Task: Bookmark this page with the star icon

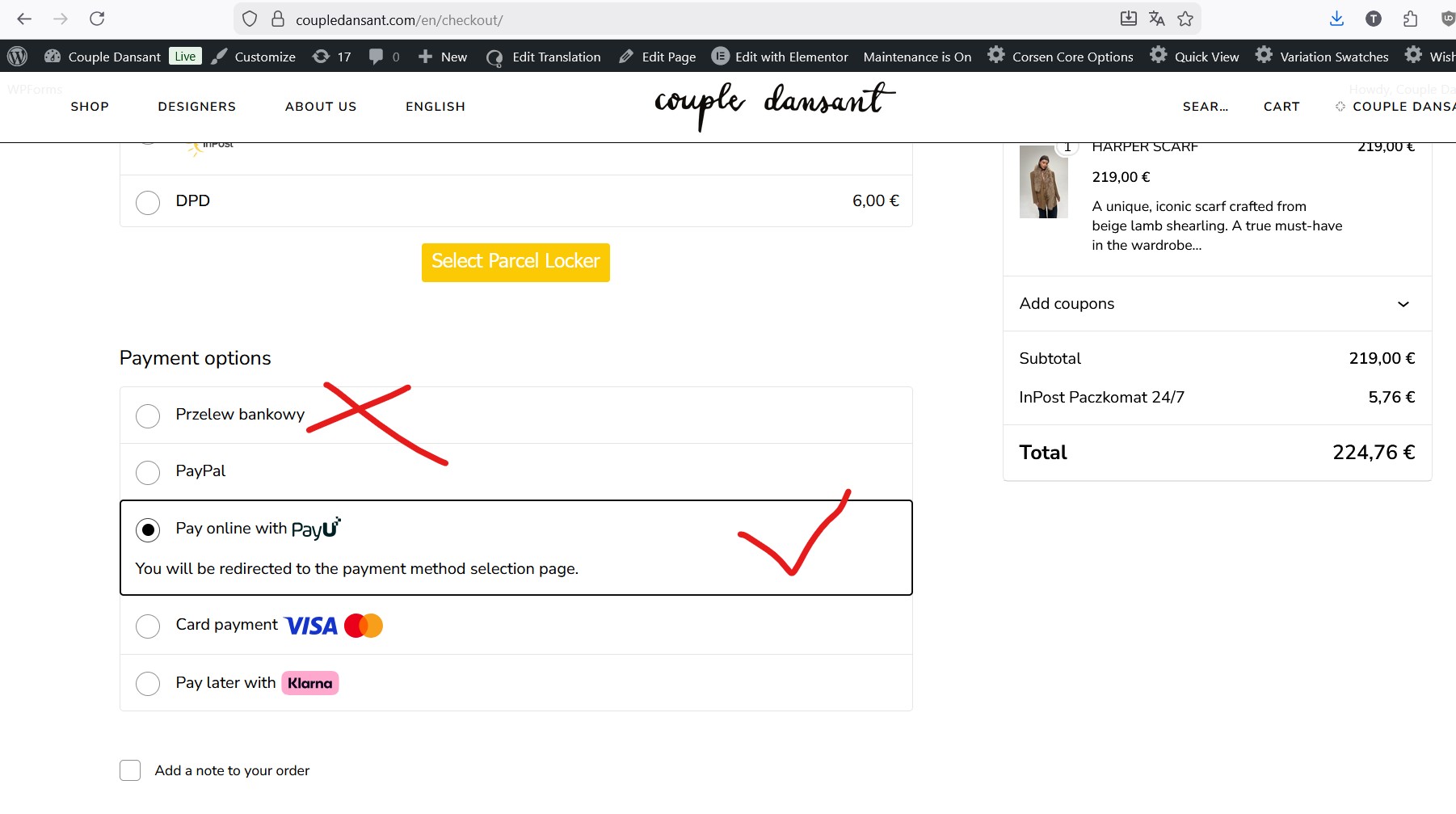Action: coord(1185,19)
